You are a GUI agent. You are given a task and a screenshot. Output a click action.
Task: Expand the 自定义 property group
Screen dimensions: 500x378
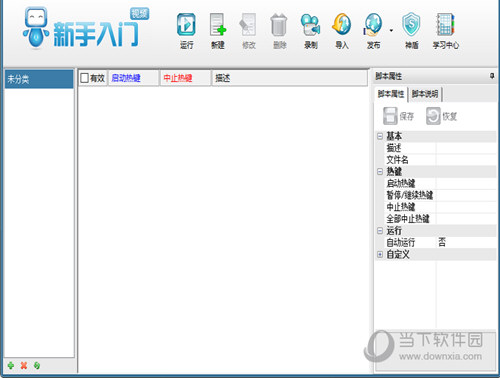click(380, 254)
